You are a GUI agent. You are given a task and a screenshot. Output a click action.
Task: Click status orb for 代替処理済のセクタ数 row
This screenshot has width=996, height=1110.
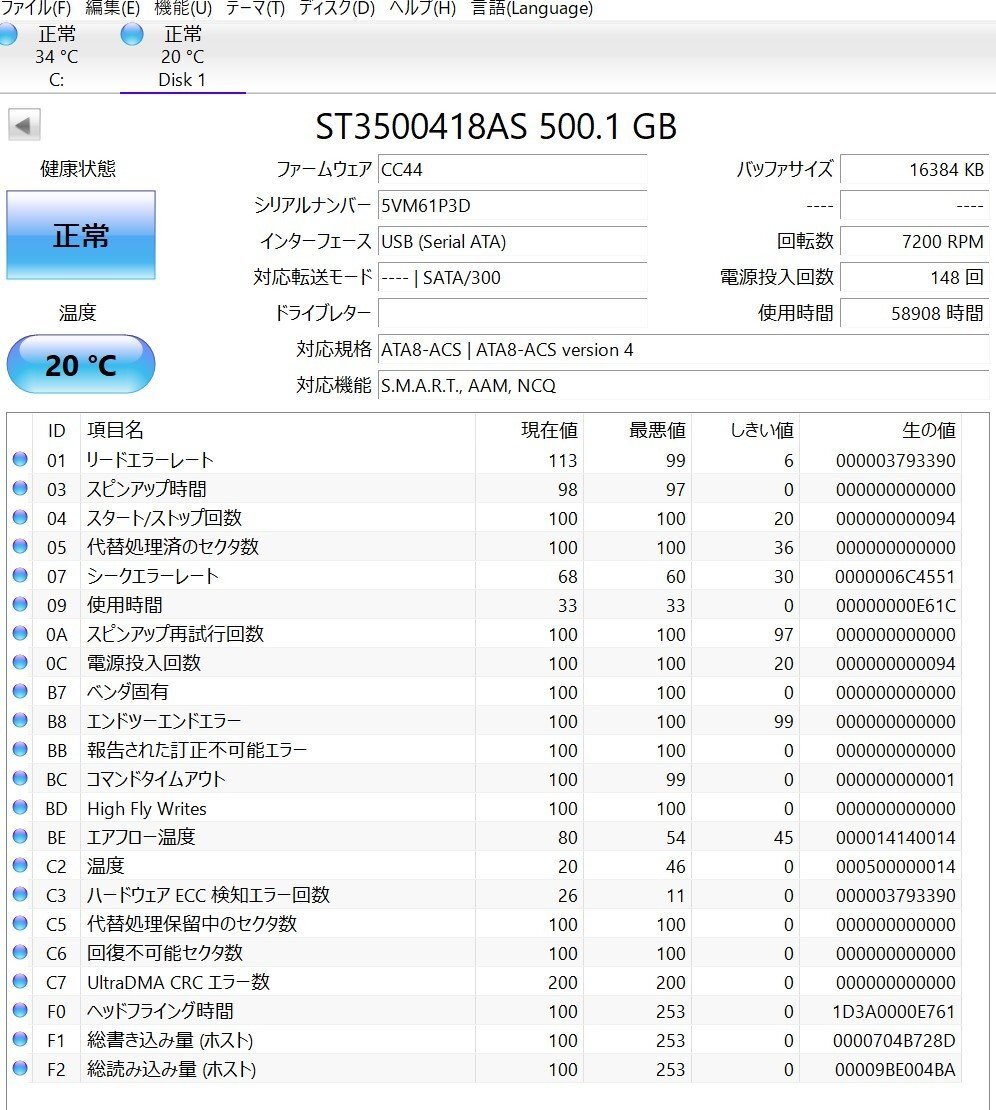tap(20, 547)
